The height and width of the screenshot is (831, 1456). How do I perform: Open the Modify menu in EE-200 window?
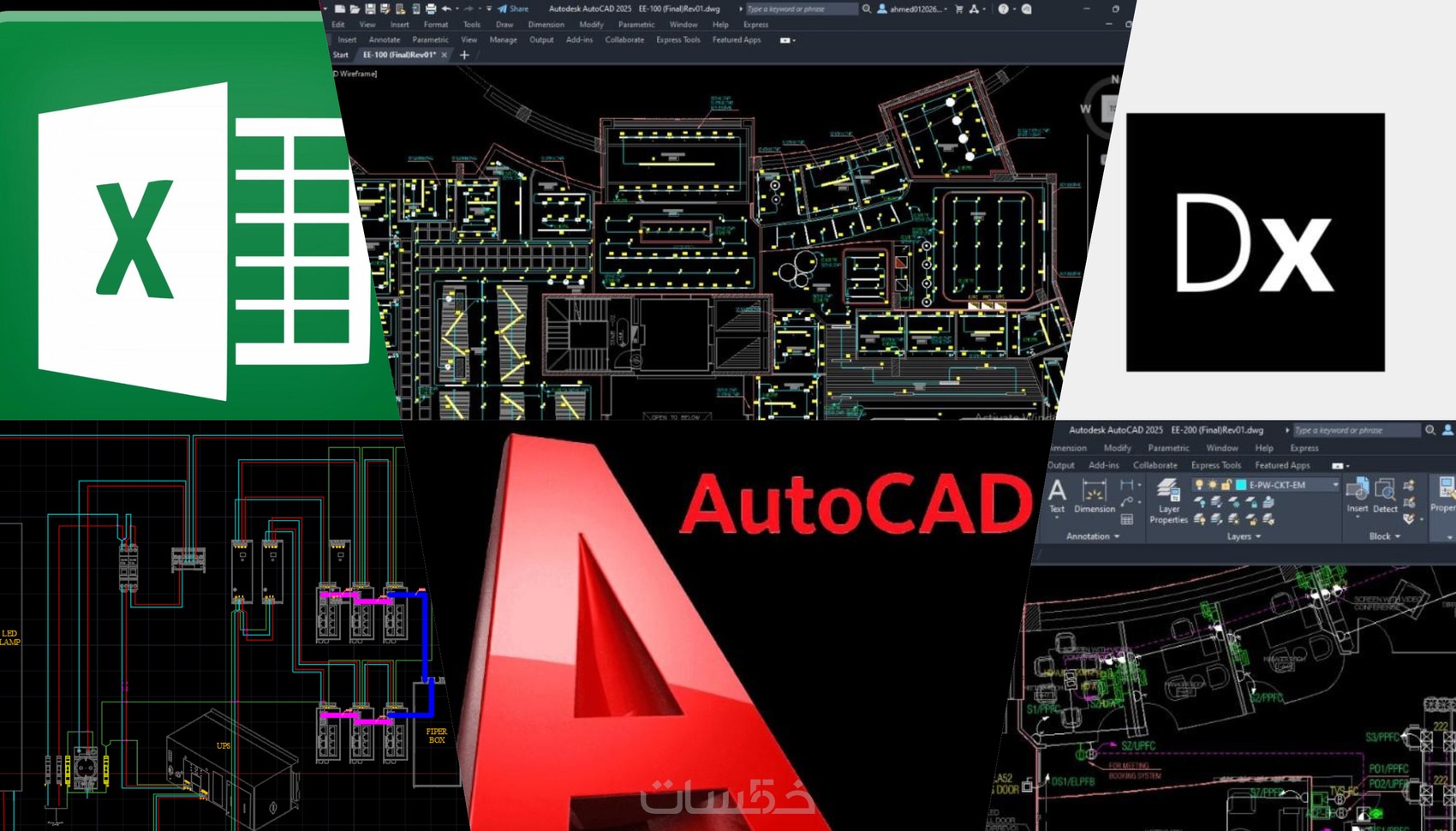click(1117, 448)
